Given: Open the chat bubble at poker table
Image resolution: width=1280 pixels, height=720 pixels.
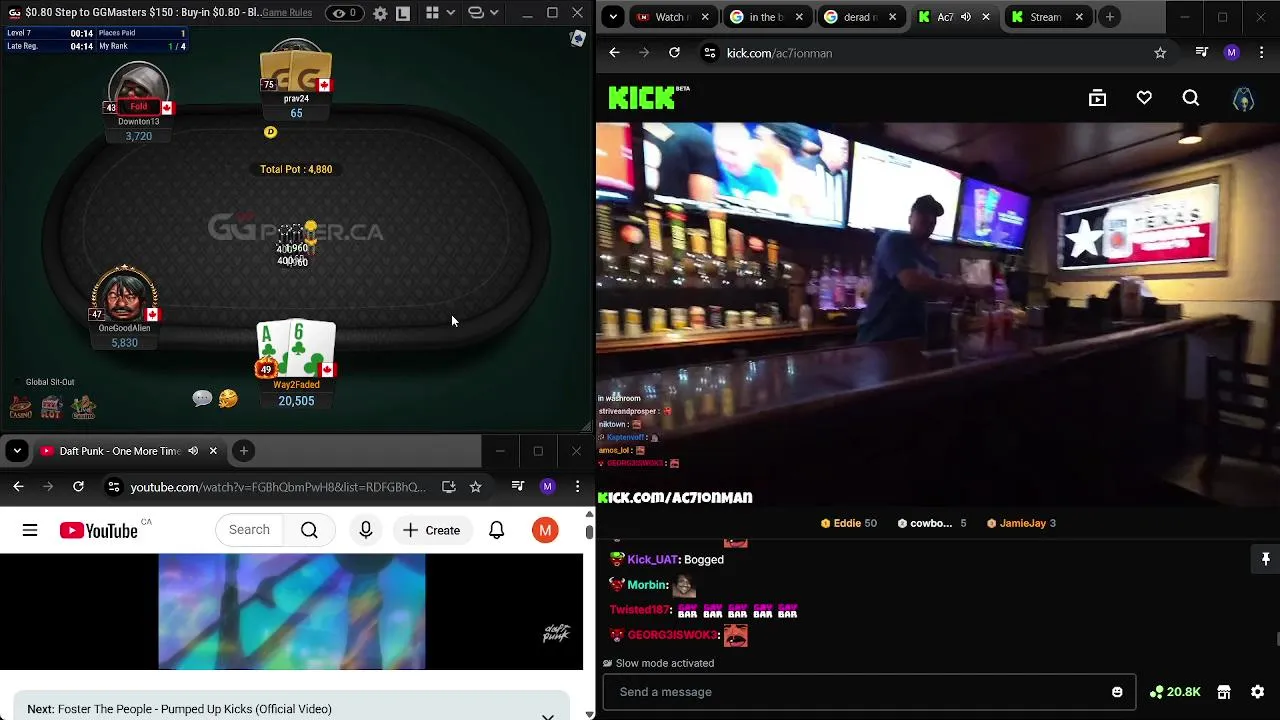Looking at the screenshot, I should point(202,399).
